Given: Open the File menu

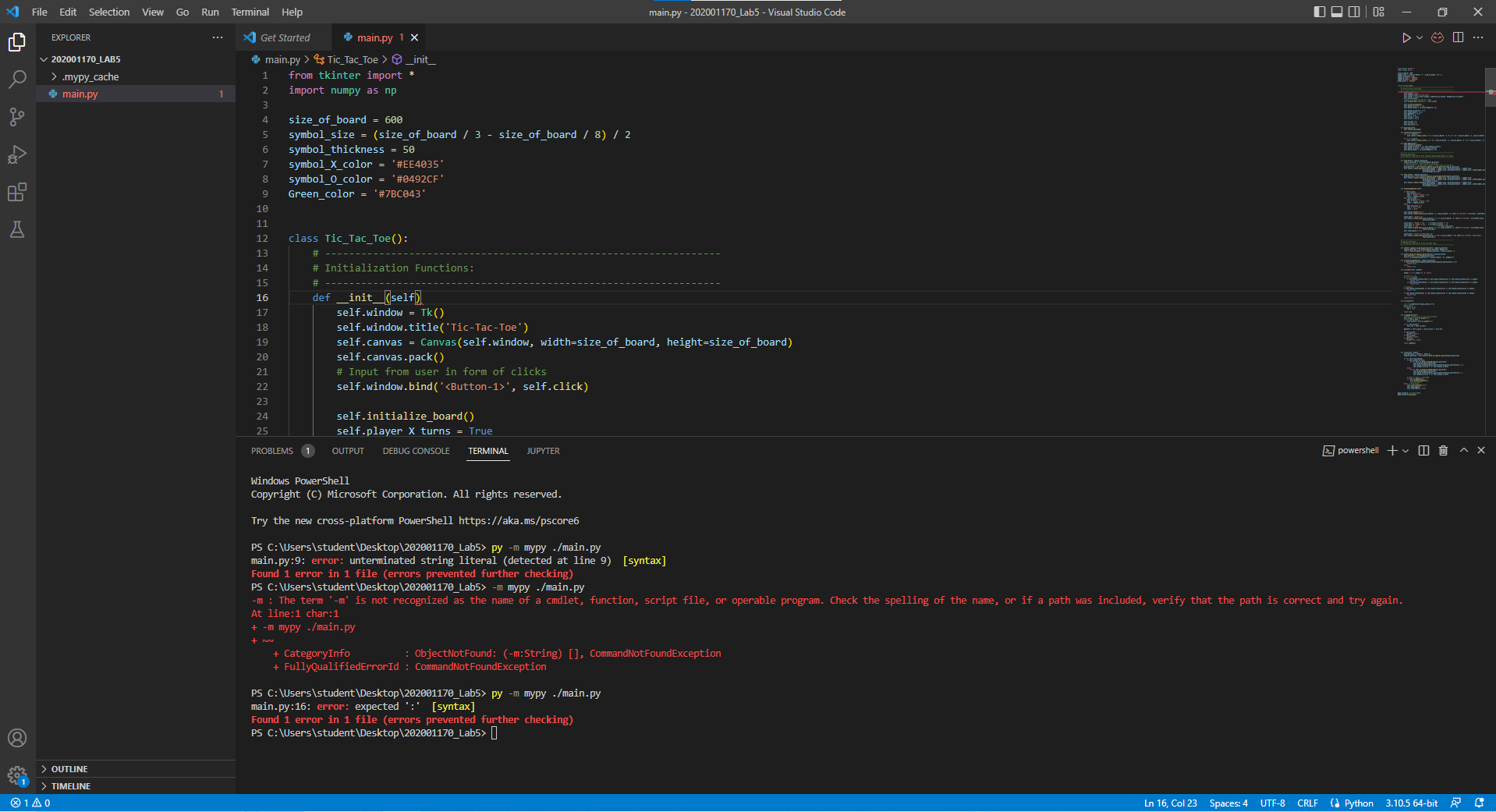Looking at the screenshot, I should coord(39,12).
